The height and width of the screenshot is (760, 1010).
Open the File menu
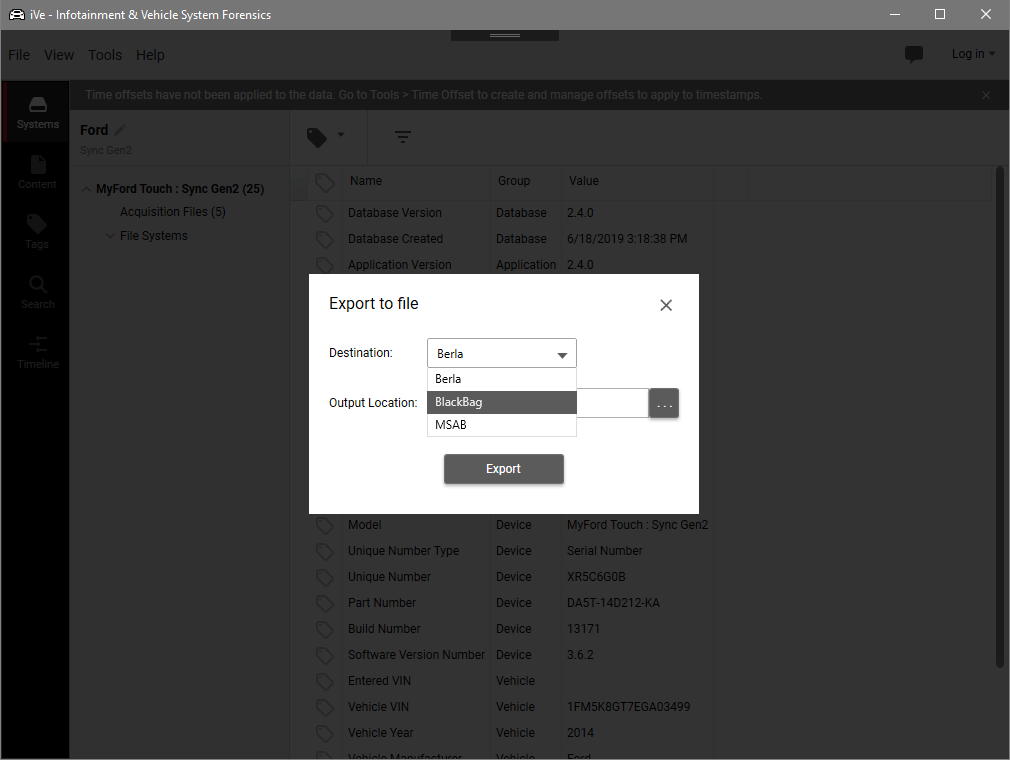[19, 55]
